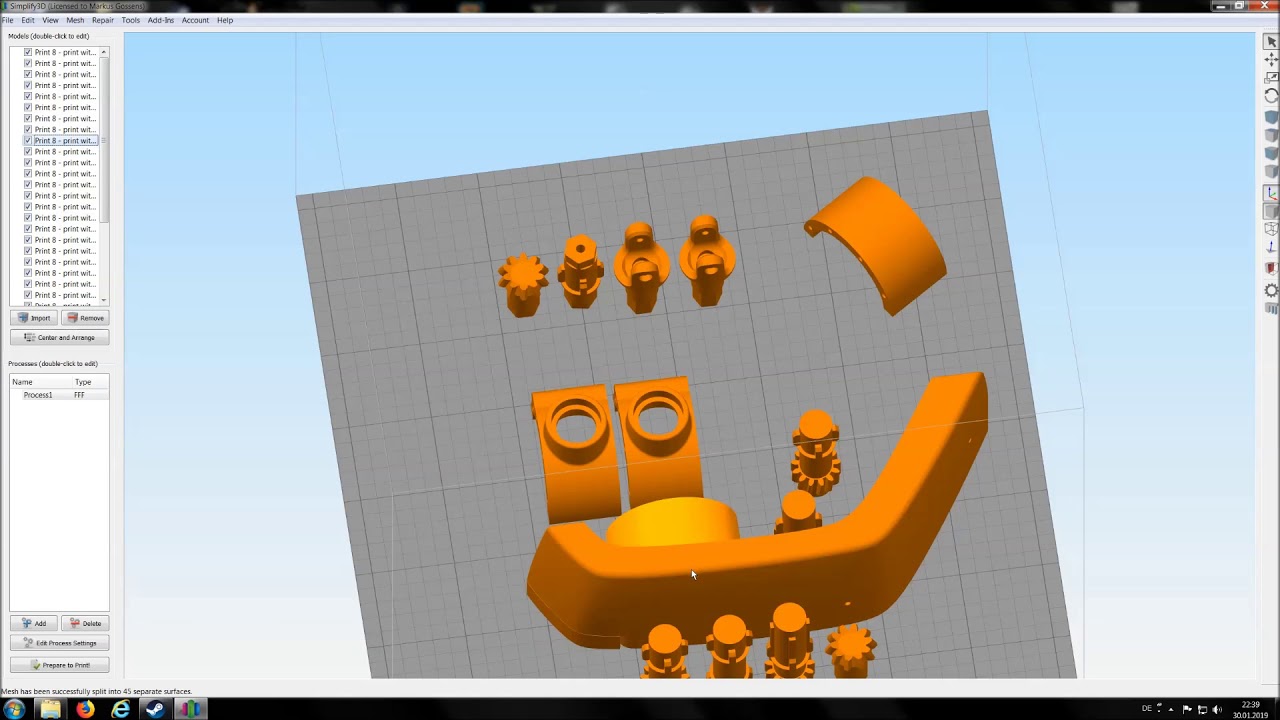Select the Process1 row

59,395
